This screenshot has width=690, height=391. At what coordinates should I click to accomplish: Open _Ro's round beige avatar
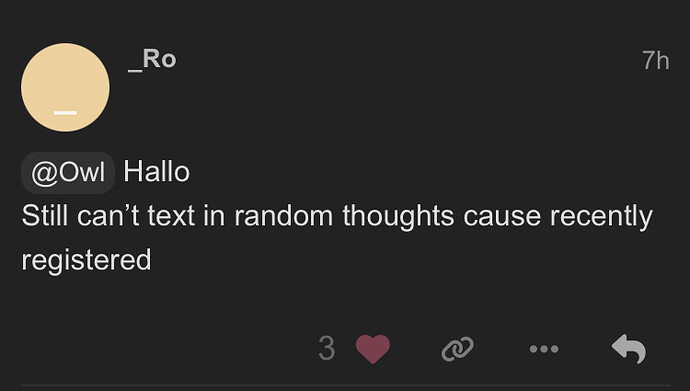tap(65, 87)
